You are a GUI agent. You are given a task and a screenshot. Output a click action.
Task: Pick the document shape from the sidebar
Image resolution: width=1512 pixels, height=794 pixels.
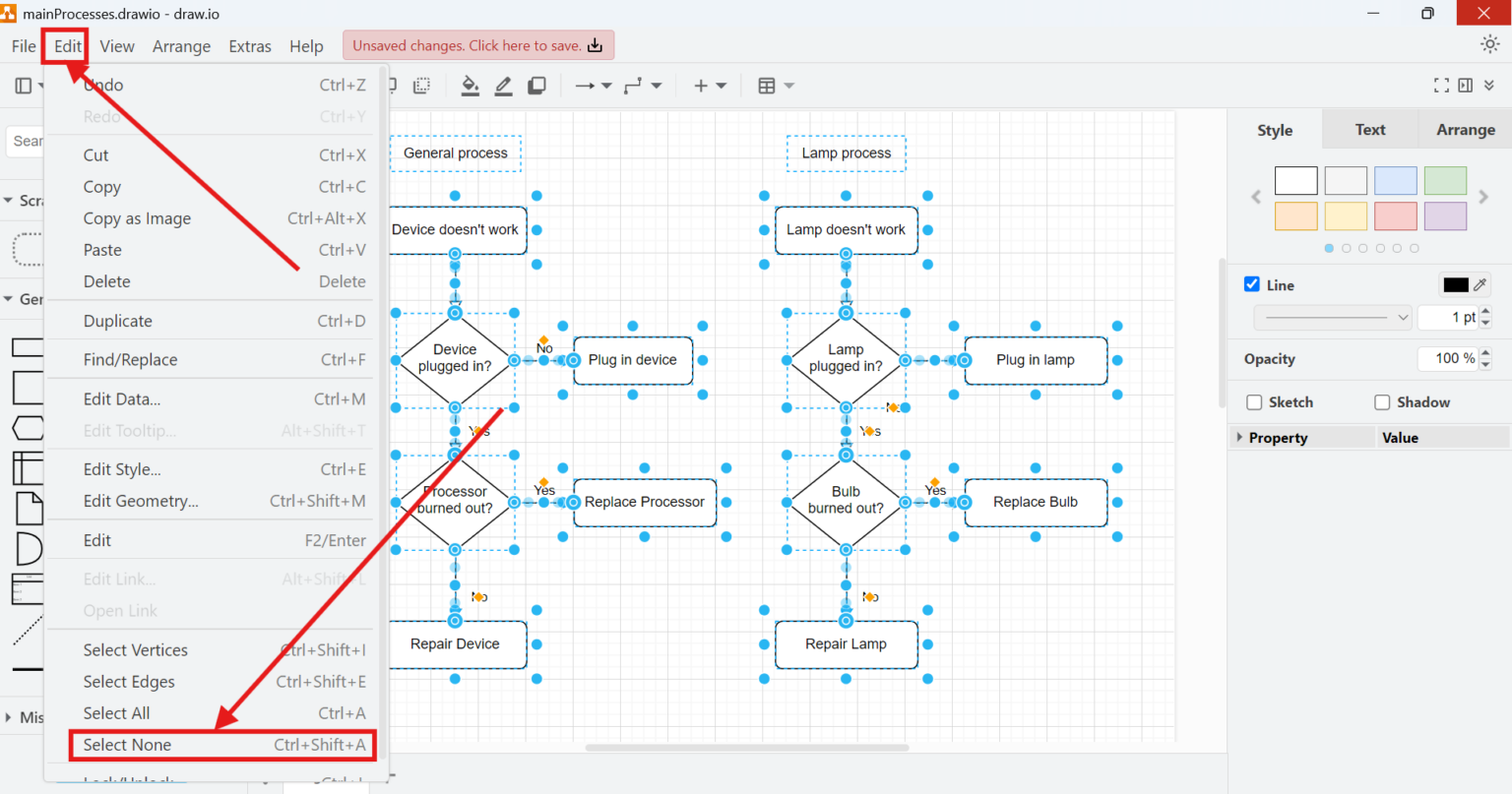pos(29,509)
